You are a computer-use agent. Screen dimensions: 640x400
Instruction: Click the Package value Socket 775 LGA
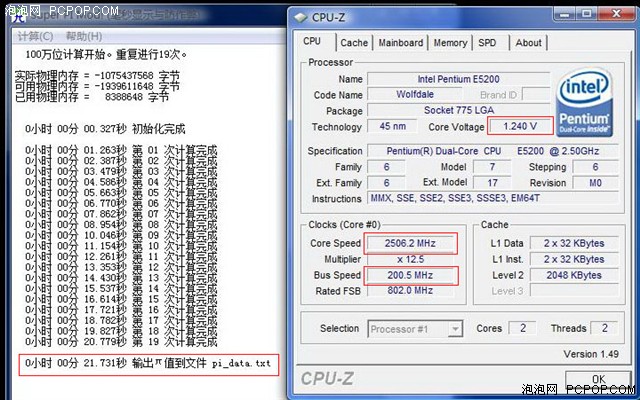click(458, 110)
